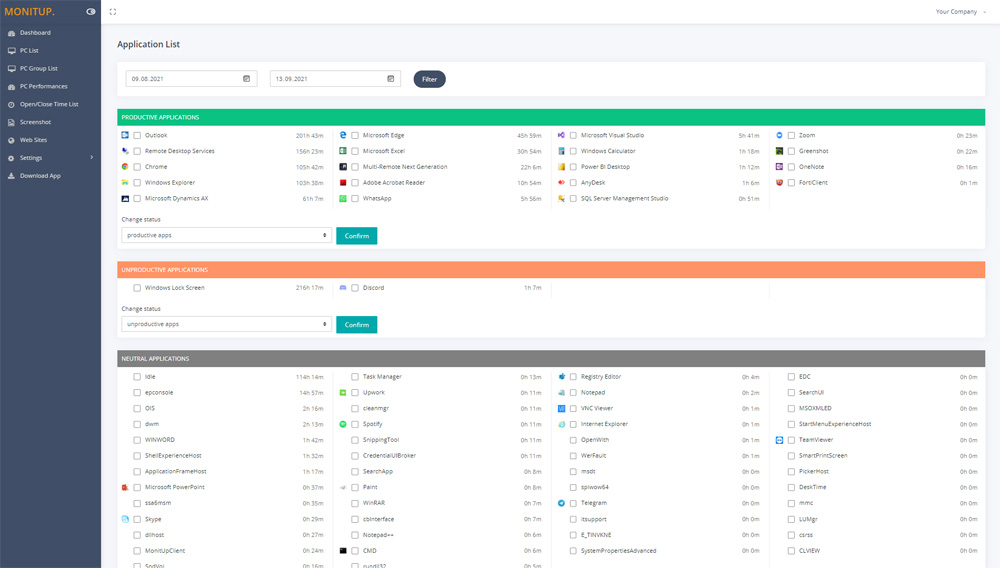Click the OneNote icon
This screenshot has width=1000, height=568.
click(x=779, y=166)
